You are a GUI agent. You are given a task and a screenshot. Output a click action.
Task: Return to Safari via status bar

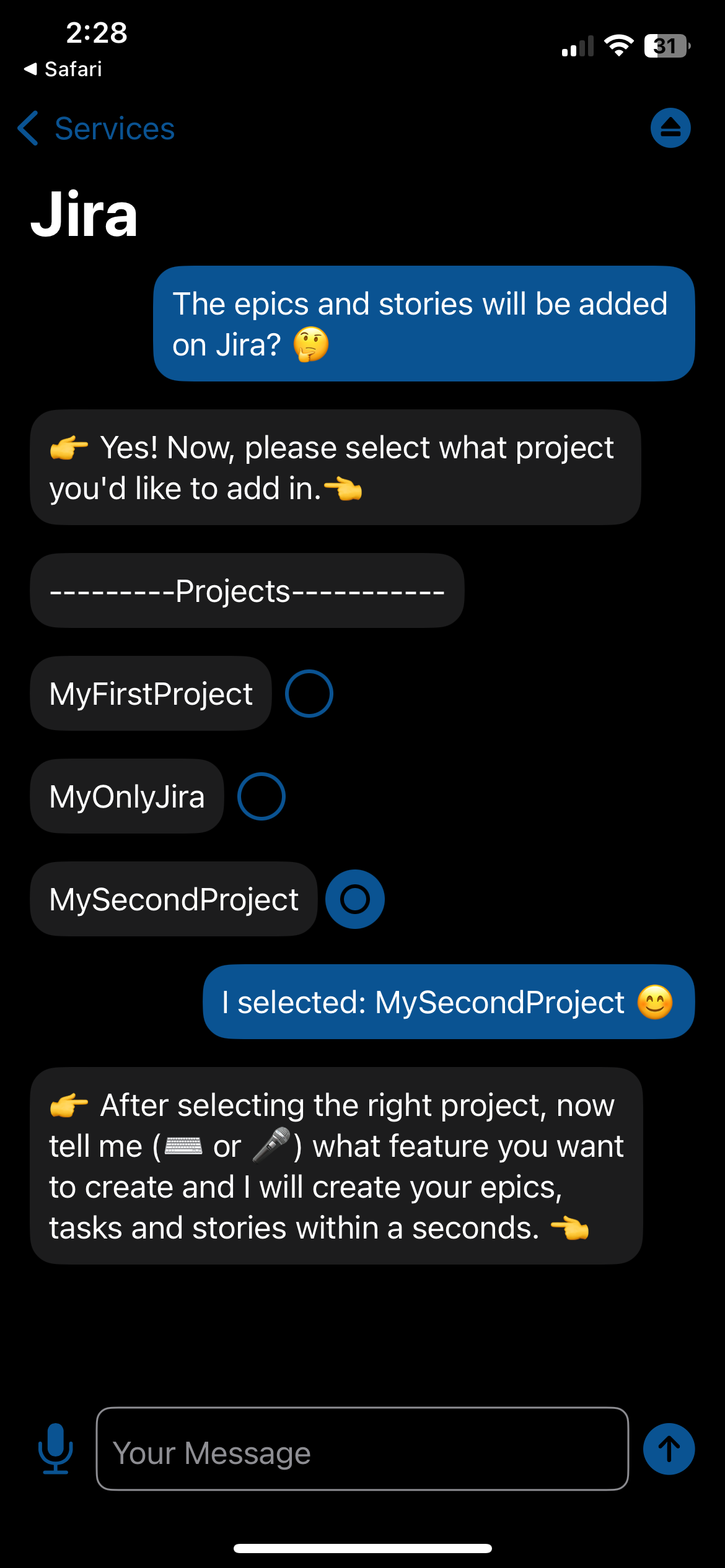click(63, 69)
